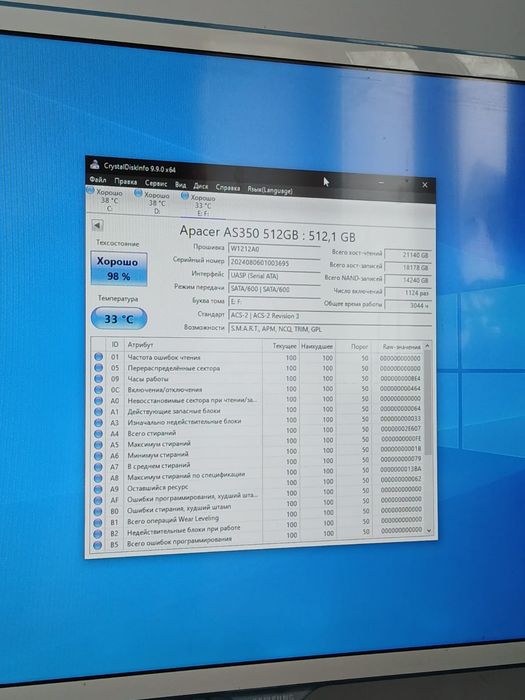Screen dimensions: 525x700
Task: Click the raw value 00000002E607
Action: (400, 429)
